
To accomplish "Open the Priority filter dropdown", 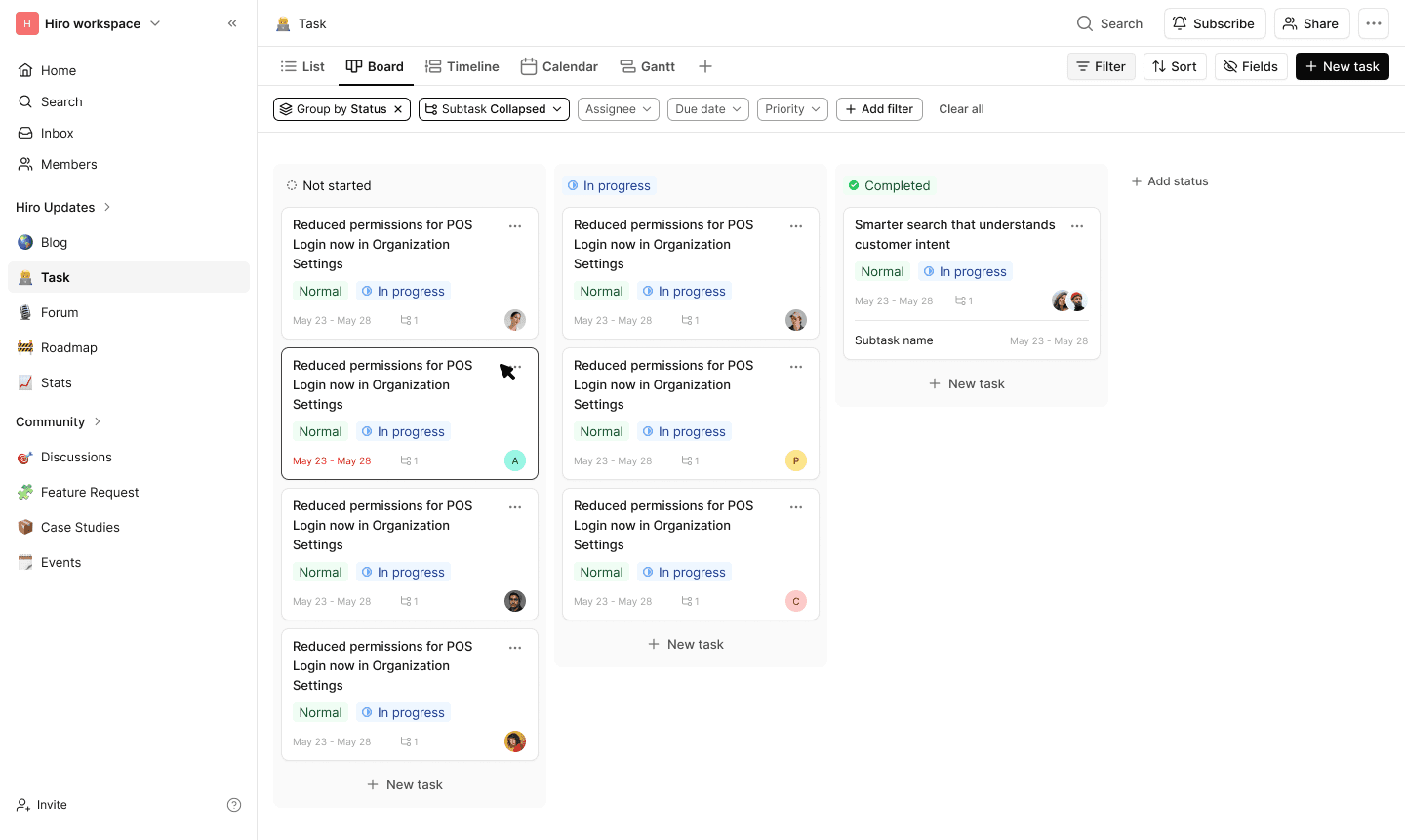I will (x=792, y=109).
